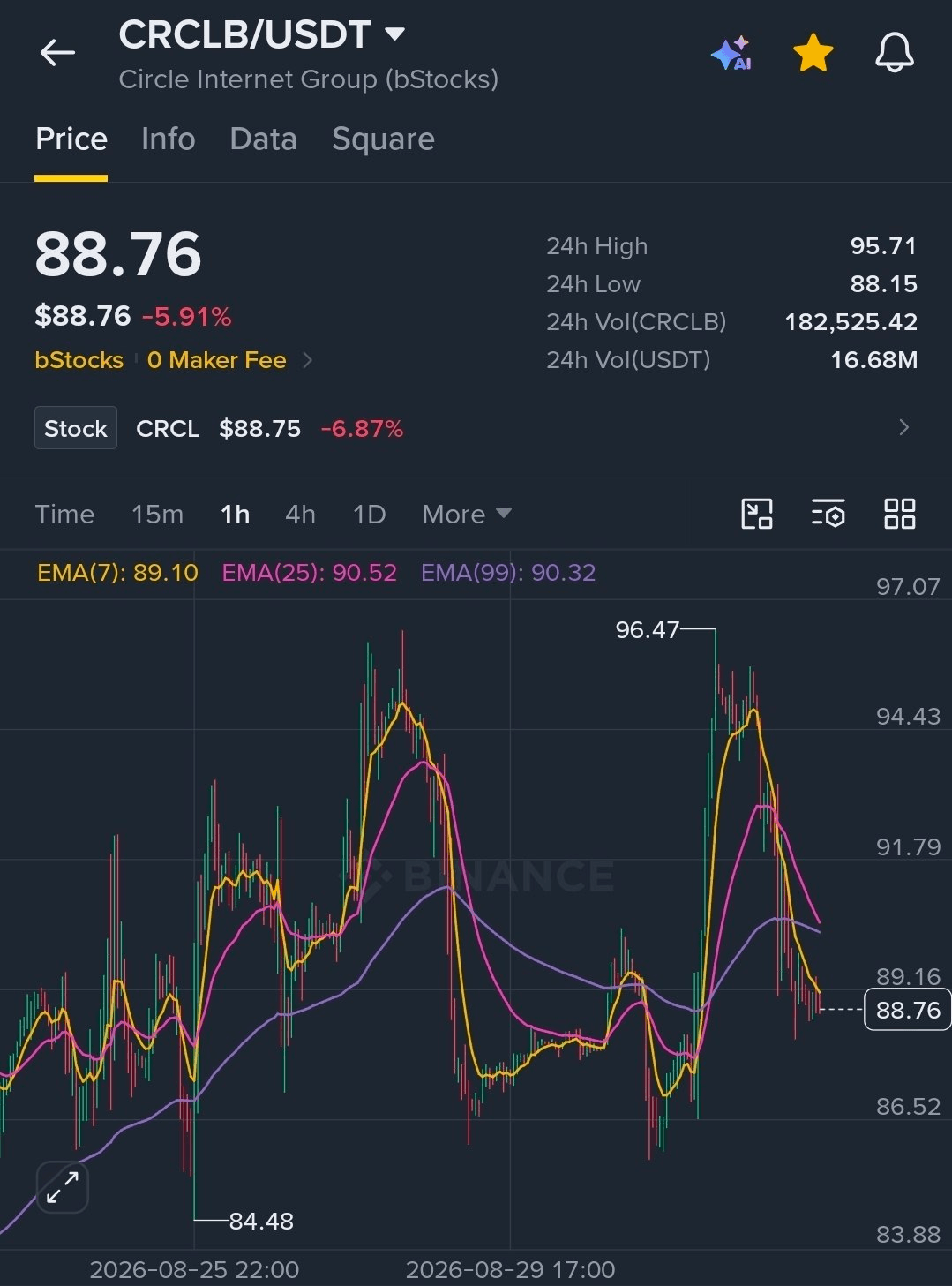The width and height of the screenshot is (952, 1286).
Task: Switch to the Info tab
Action: tap(168, 139)
